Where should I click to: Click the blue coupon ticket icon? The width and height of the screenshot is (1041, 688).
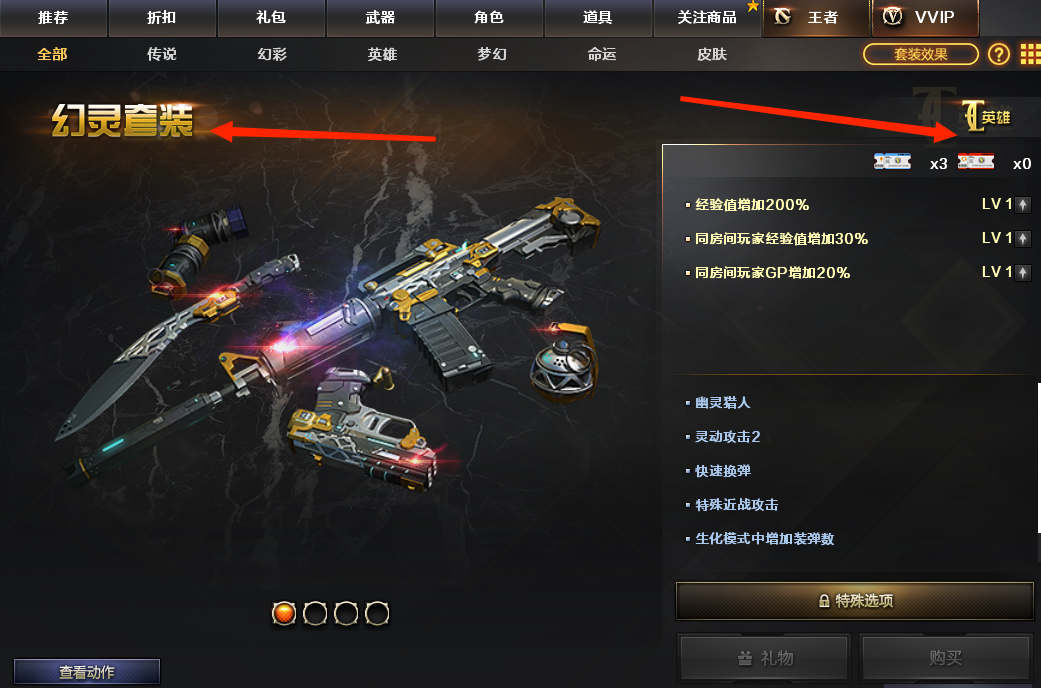[892, 161]
